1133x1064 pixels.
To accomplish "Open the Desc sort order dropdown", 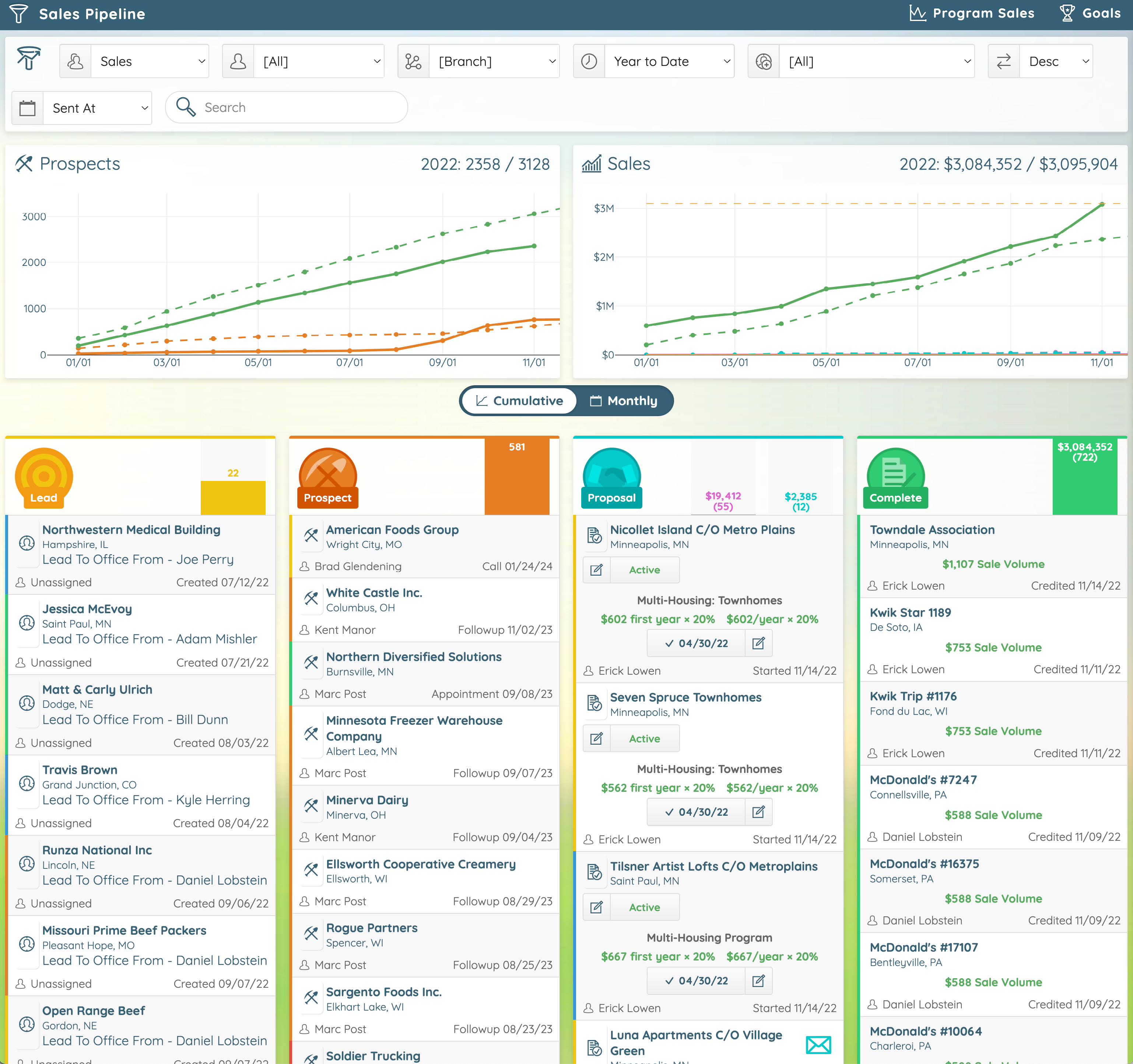I will [1056, 61].
